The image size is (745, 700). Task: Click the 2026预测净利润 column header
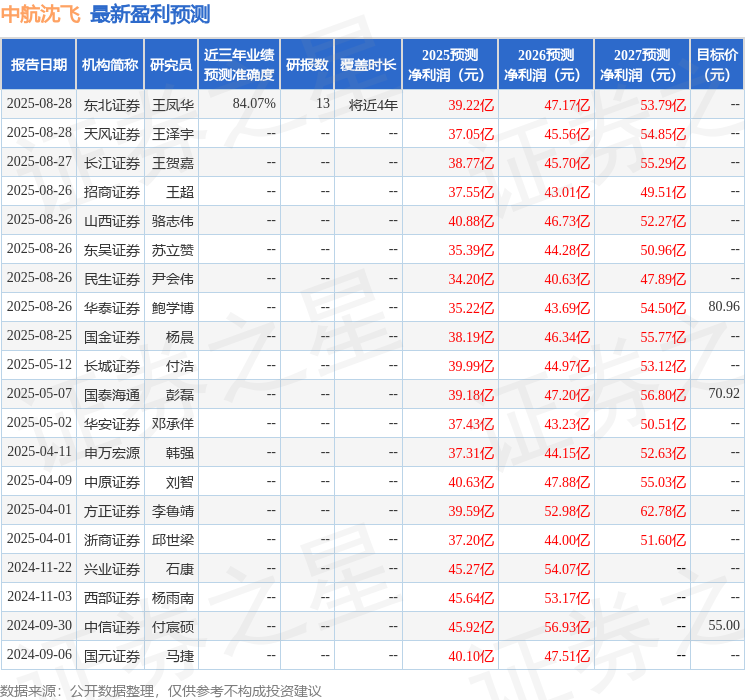(x=546, y=65)
